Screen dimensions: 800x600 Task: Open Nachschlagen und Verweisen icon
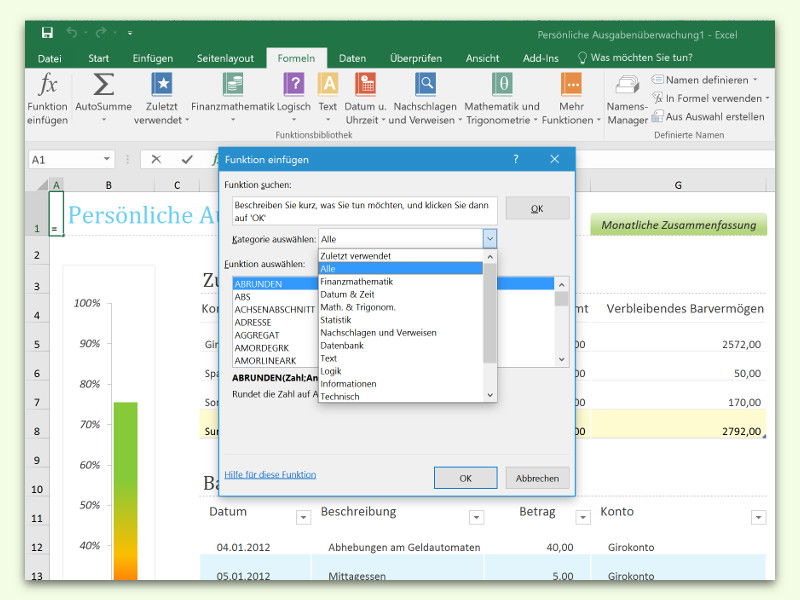coord(425,84)
